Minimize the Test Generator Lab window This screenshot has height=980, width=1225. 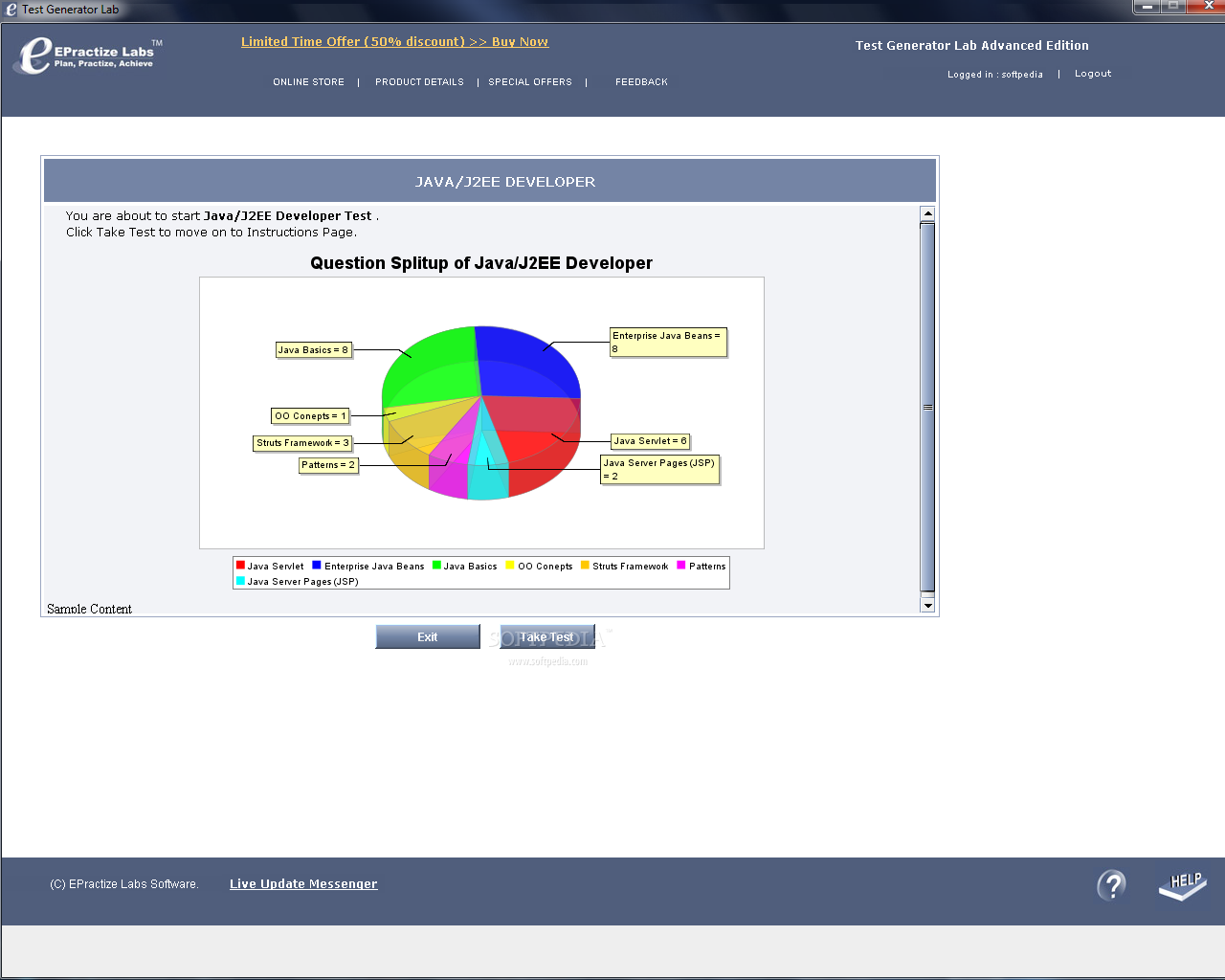tap(1147, 7)
